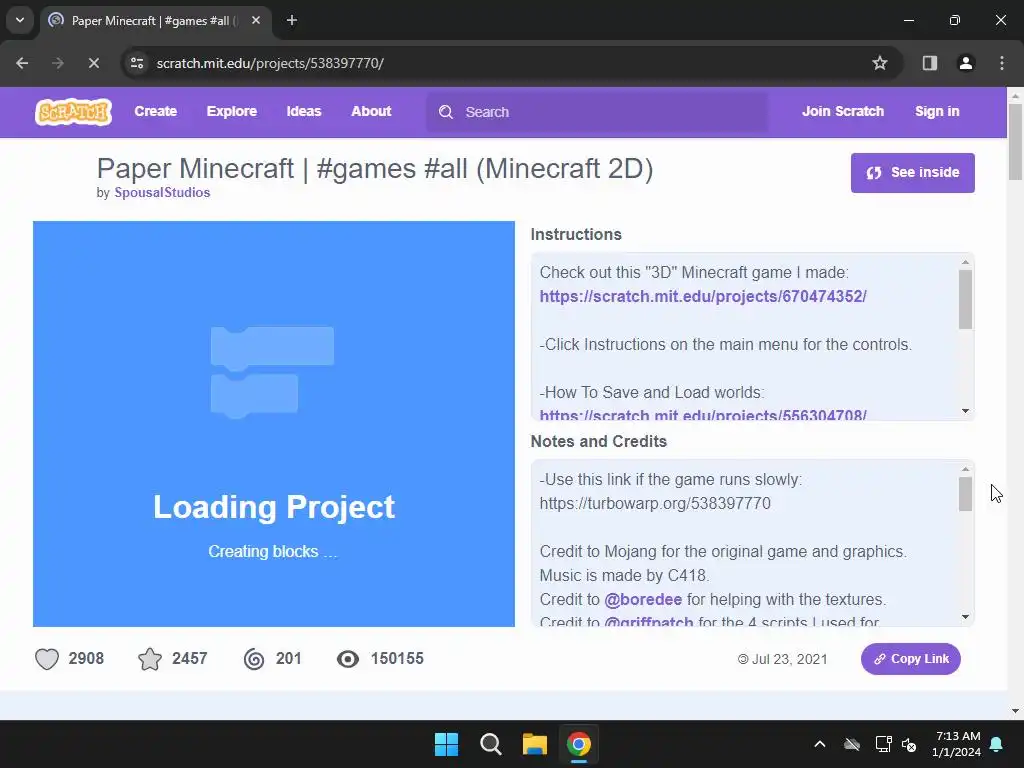
Task: Open Chrome side panel
Action: pos(930,63)
